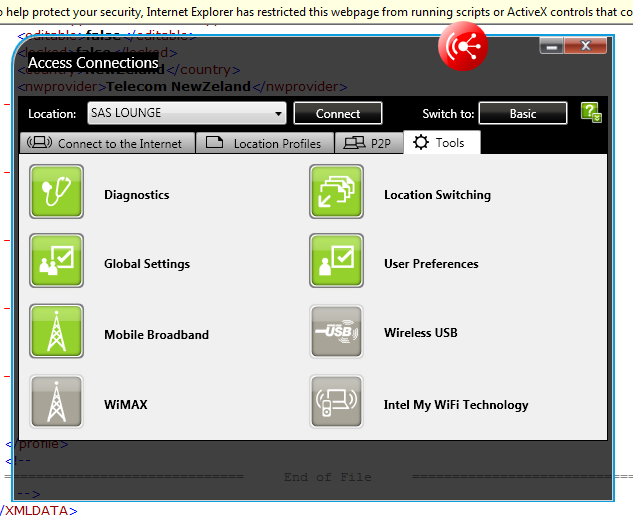
Task: Close the Access Connections window
Action: [585, 46]
